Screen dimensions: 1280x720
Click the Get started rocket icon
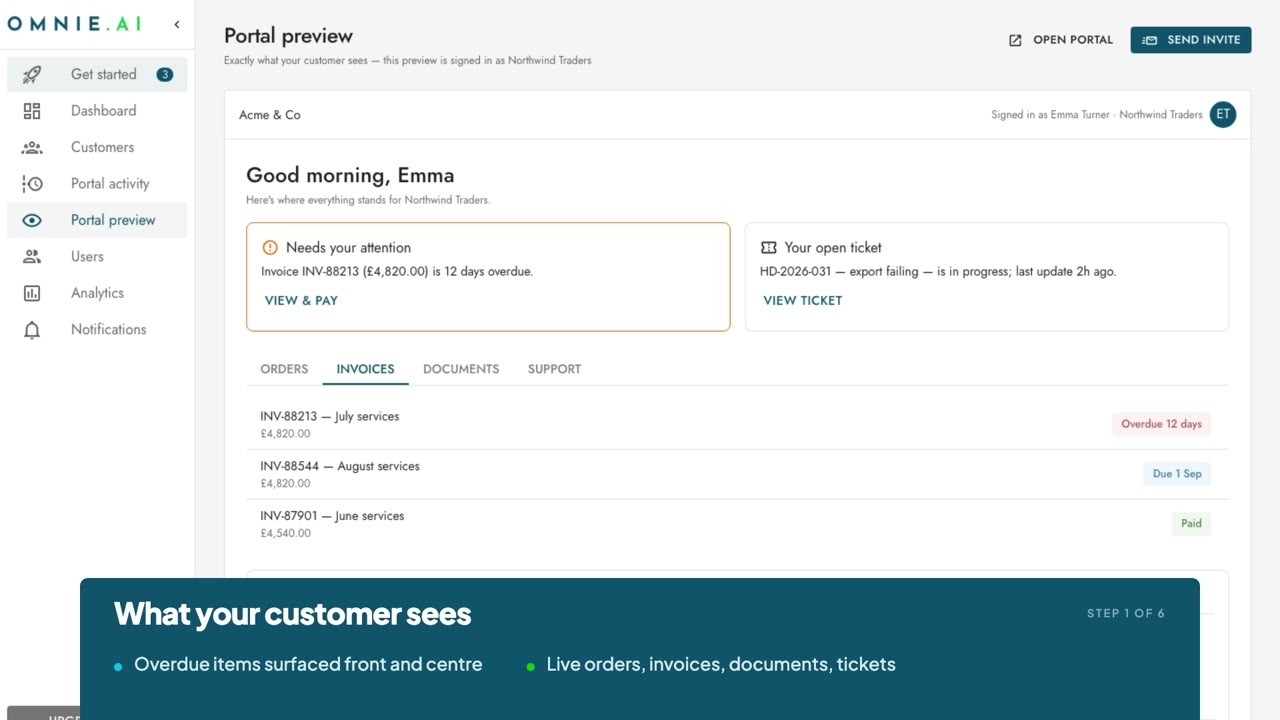click(x=32, y=74)
